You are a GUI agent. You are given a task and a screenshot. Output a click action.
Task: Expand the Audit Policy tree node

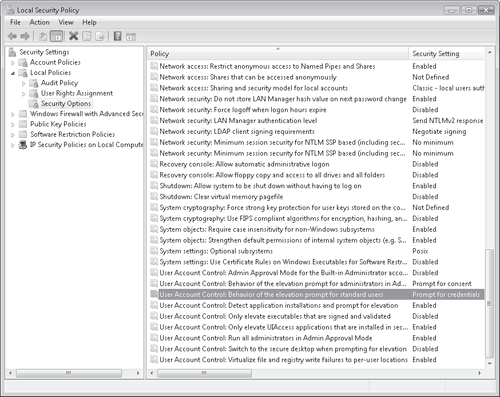pos(23,83)
